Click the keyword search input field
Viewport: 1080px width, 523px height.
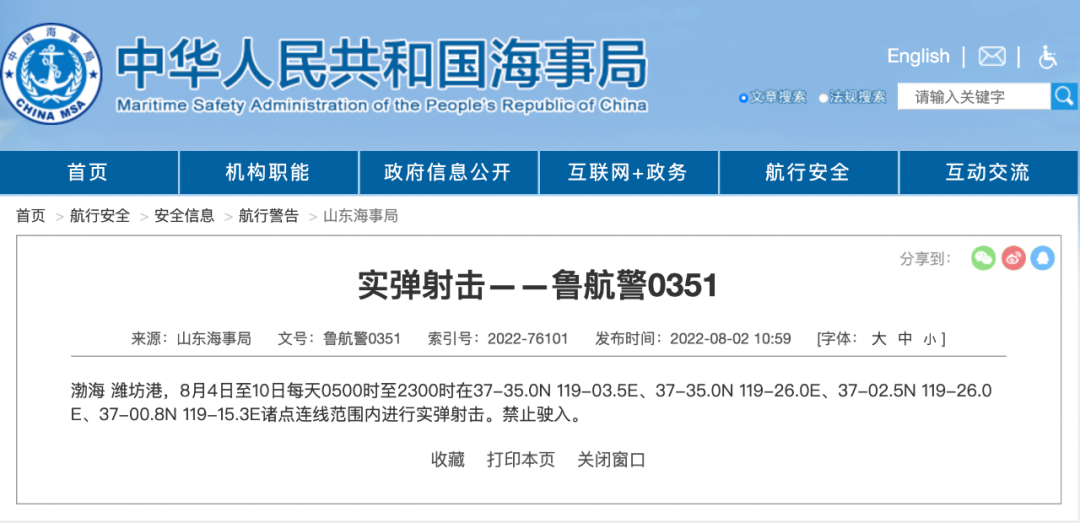972,97
